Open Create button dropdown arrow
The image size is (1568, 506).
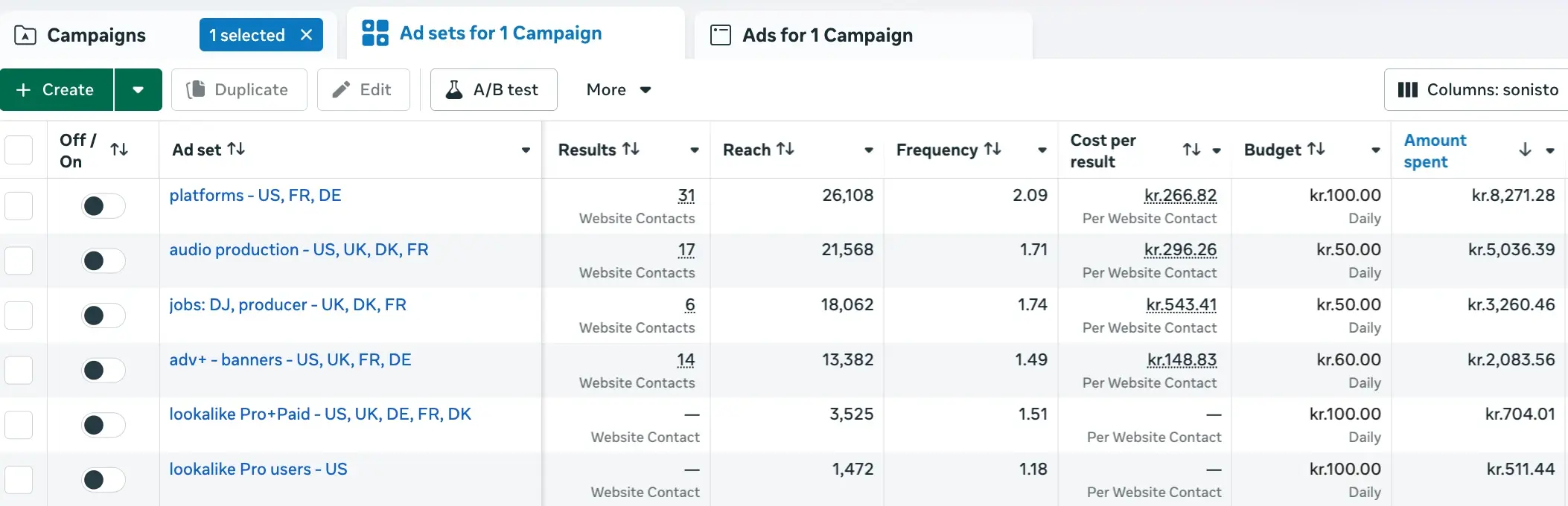click(x=138, y=90)
